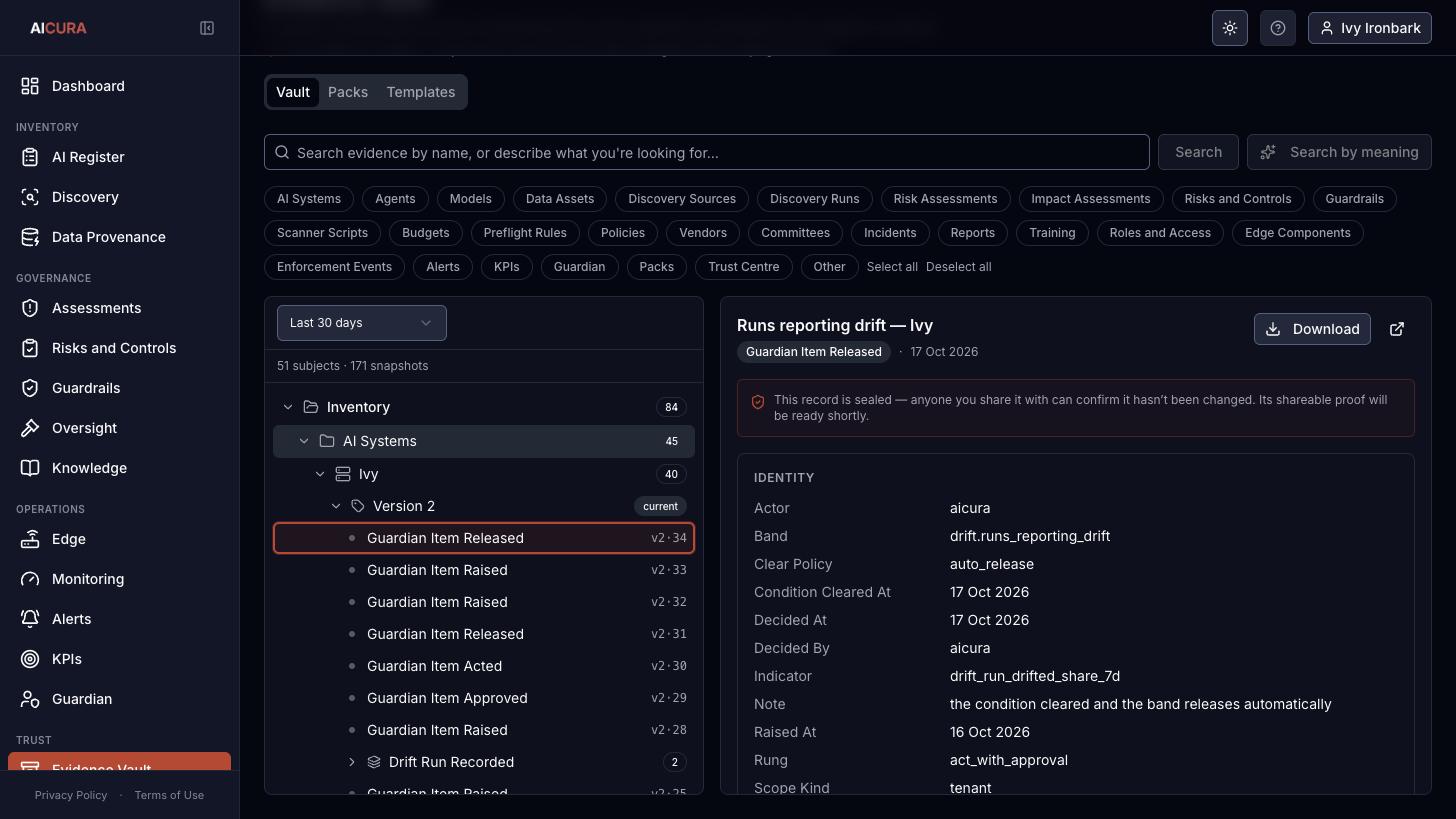1456x819 pixels.
Task: Click the Oversight gavel icon
Action: (30, 428)
